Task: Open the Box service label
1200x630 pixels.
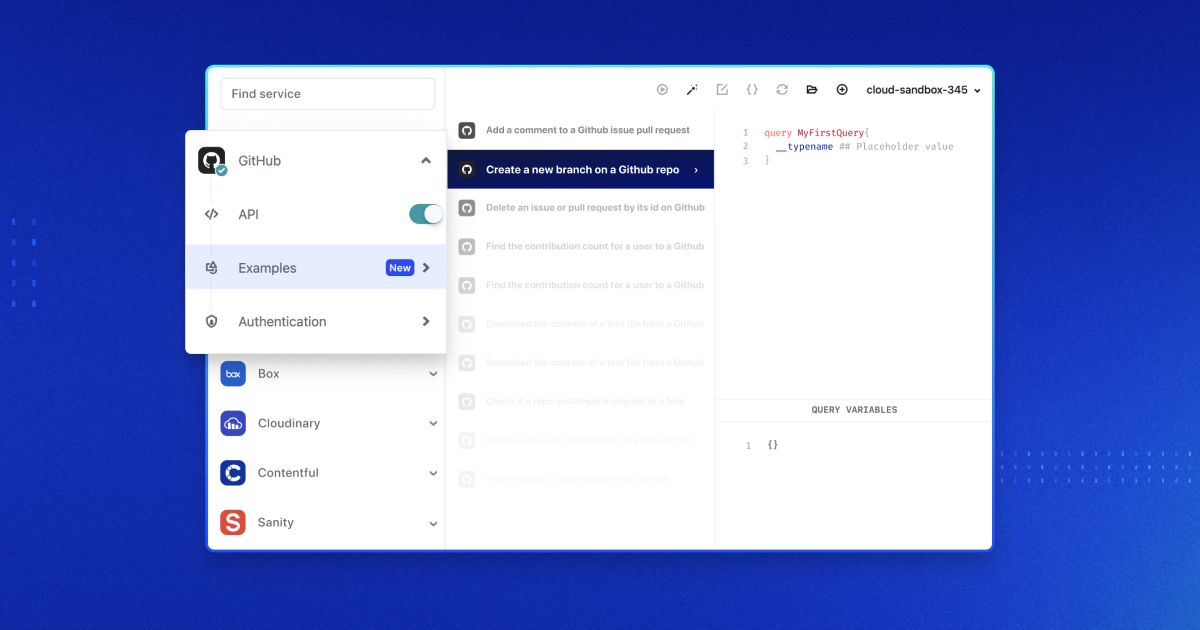Action: 269,374
